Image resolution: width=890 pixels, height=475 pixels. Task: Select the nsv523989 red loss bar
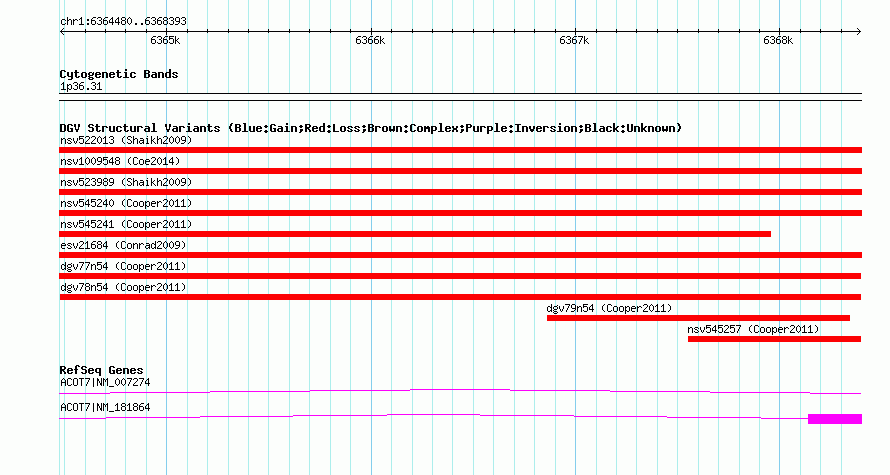pyautogui.click(x=460, y=192)
